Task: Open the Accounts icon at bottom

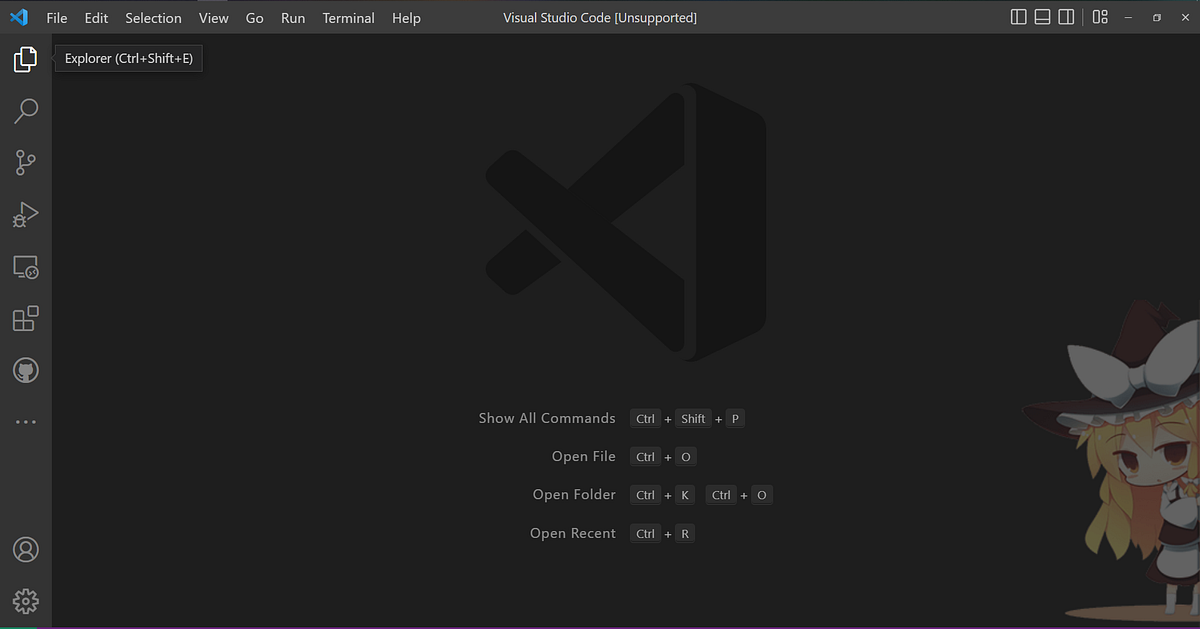Action: [x=25, y=549]
